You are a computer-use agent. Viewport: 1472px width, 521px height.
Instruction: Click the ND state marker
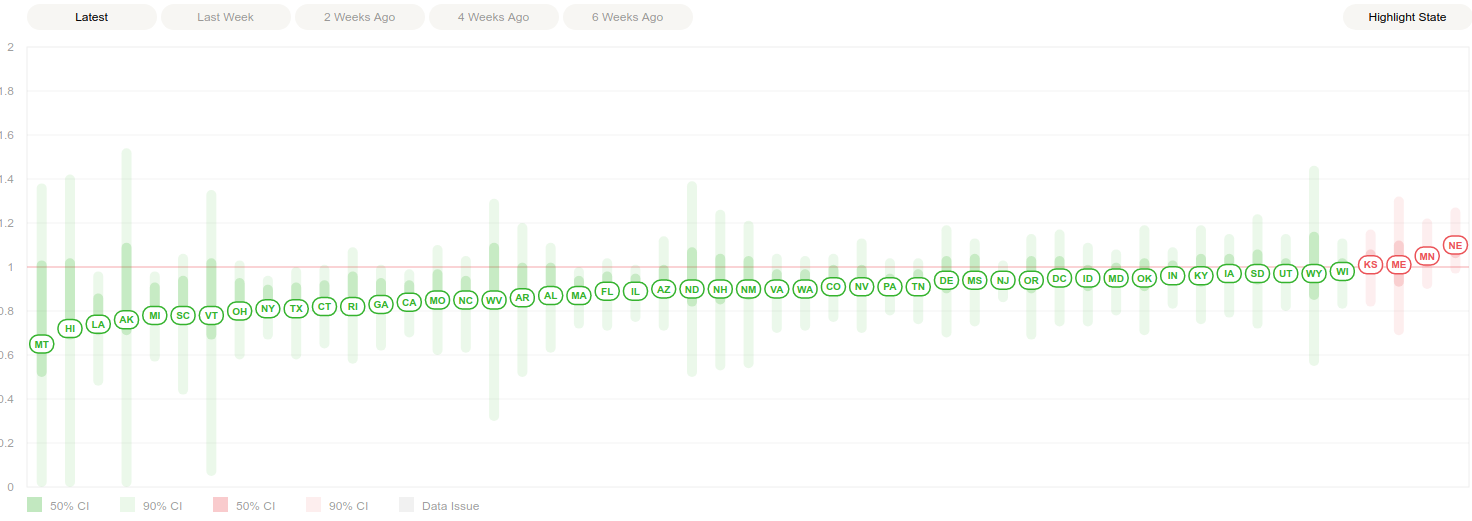click(x=691, y=289)
